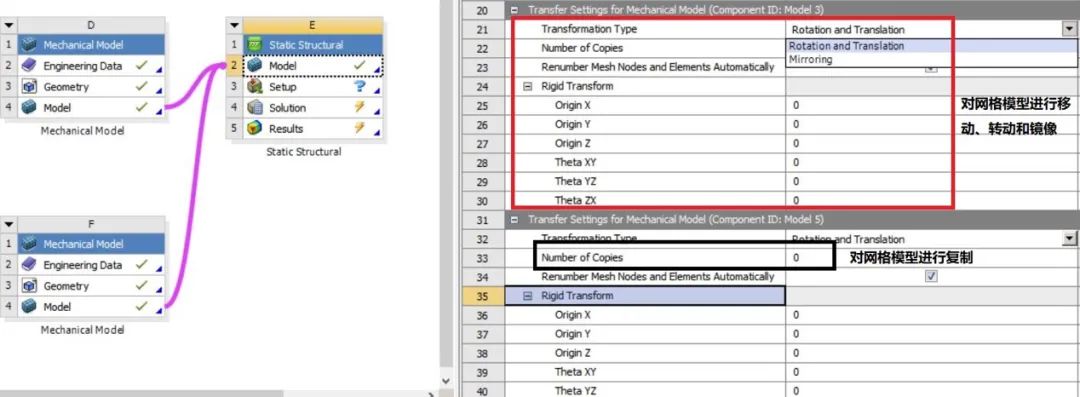
Task: Click the Solution icon in system E
Action: [255, 108]
